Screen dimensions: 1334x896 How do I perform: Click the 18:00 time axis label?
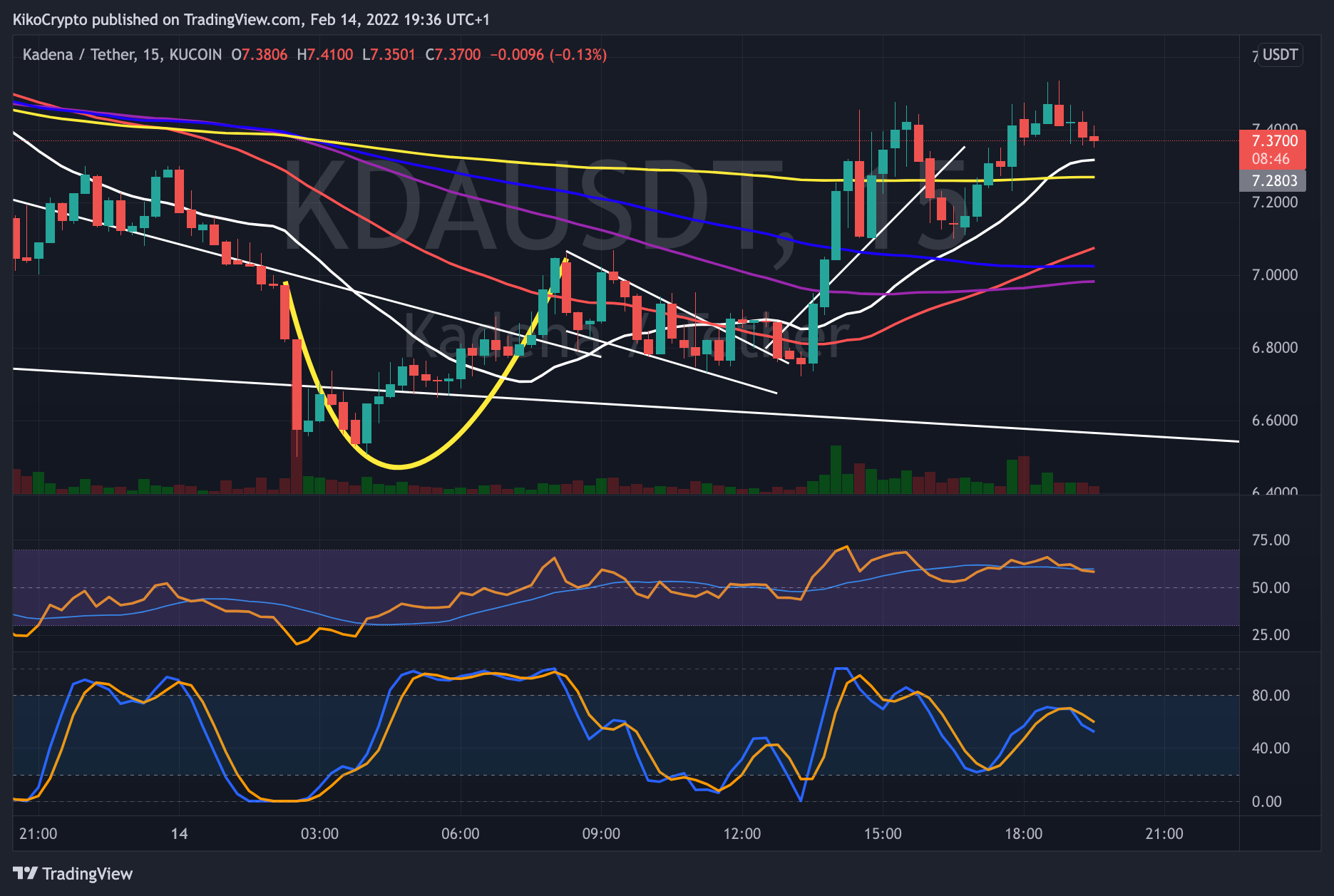coord(1023,833)
